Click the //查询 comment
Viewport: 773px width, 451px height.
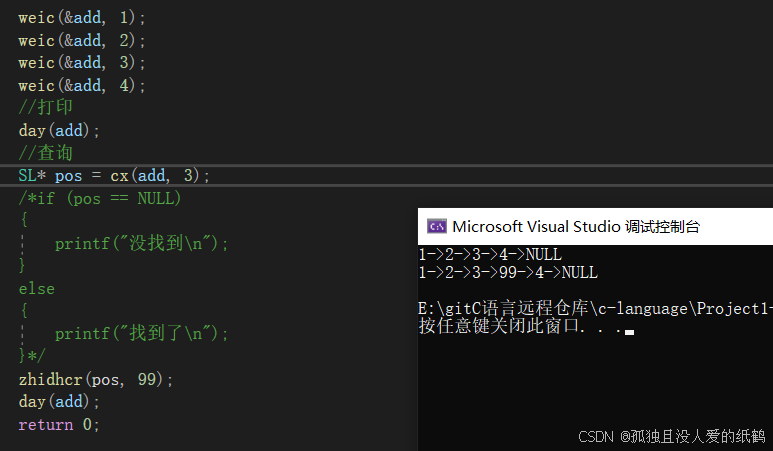45,153
